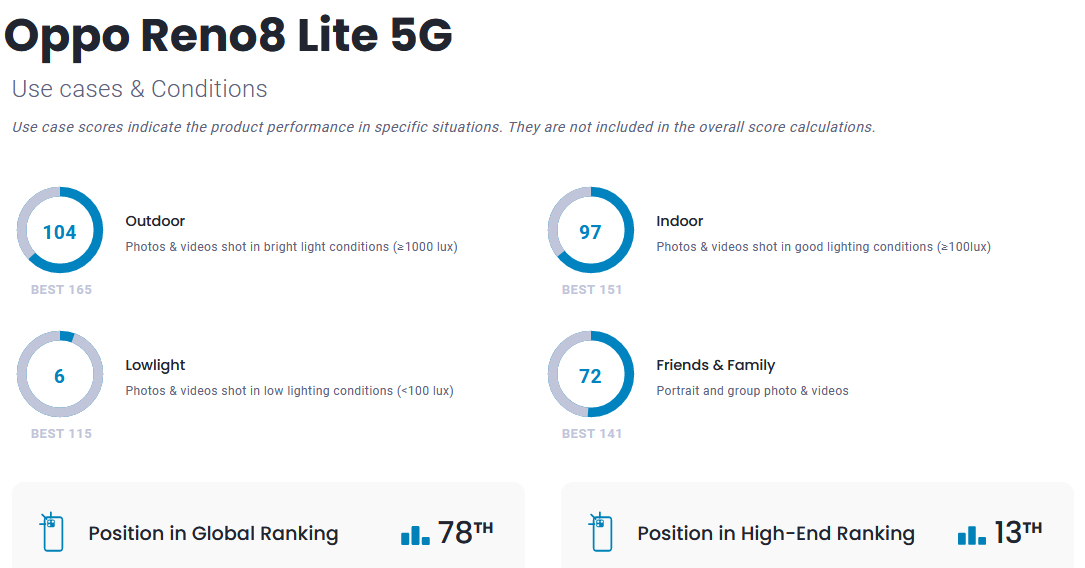This screenshot has height=568, width=1085.
Task: Click the Outdoor use case label
Action: tap(155, 221)
